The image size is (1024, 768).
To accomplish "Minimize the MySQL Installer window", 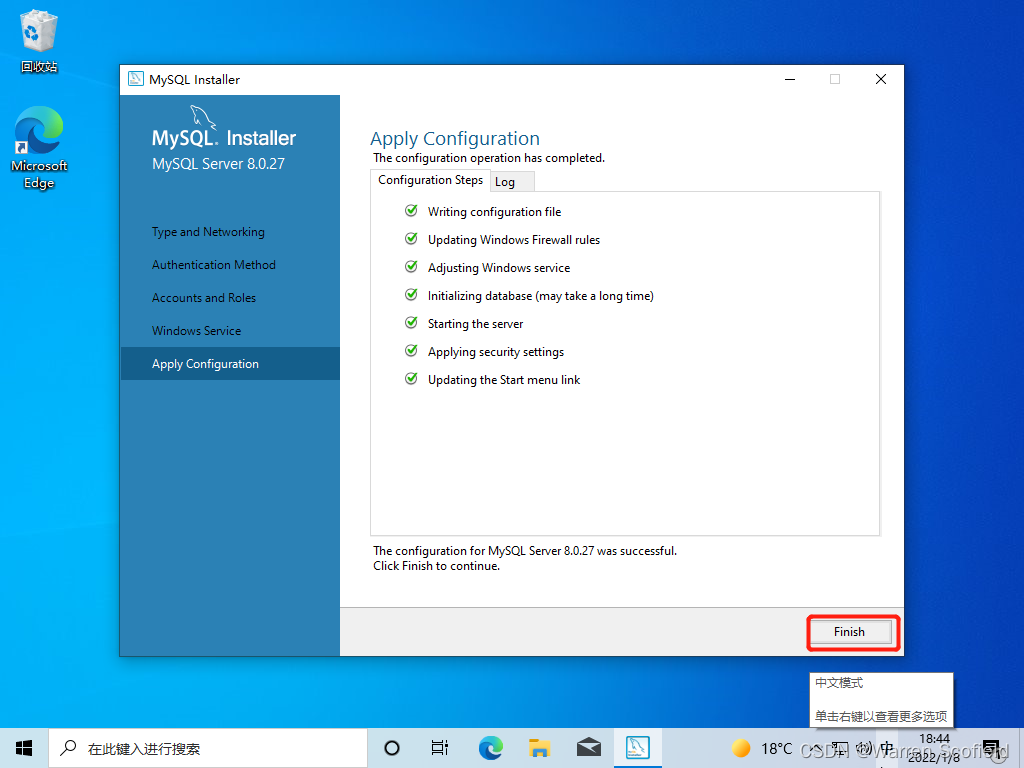I will (x=790, y=79).
